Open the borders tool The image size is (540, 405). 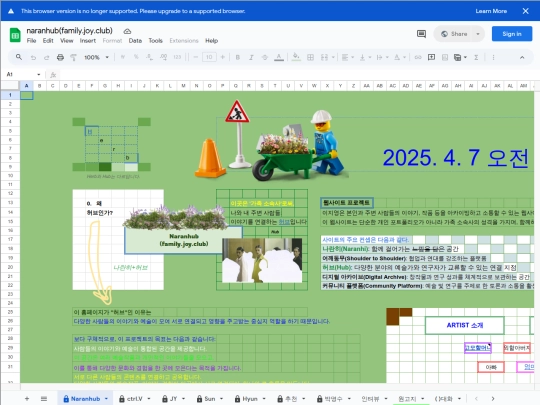310,57
